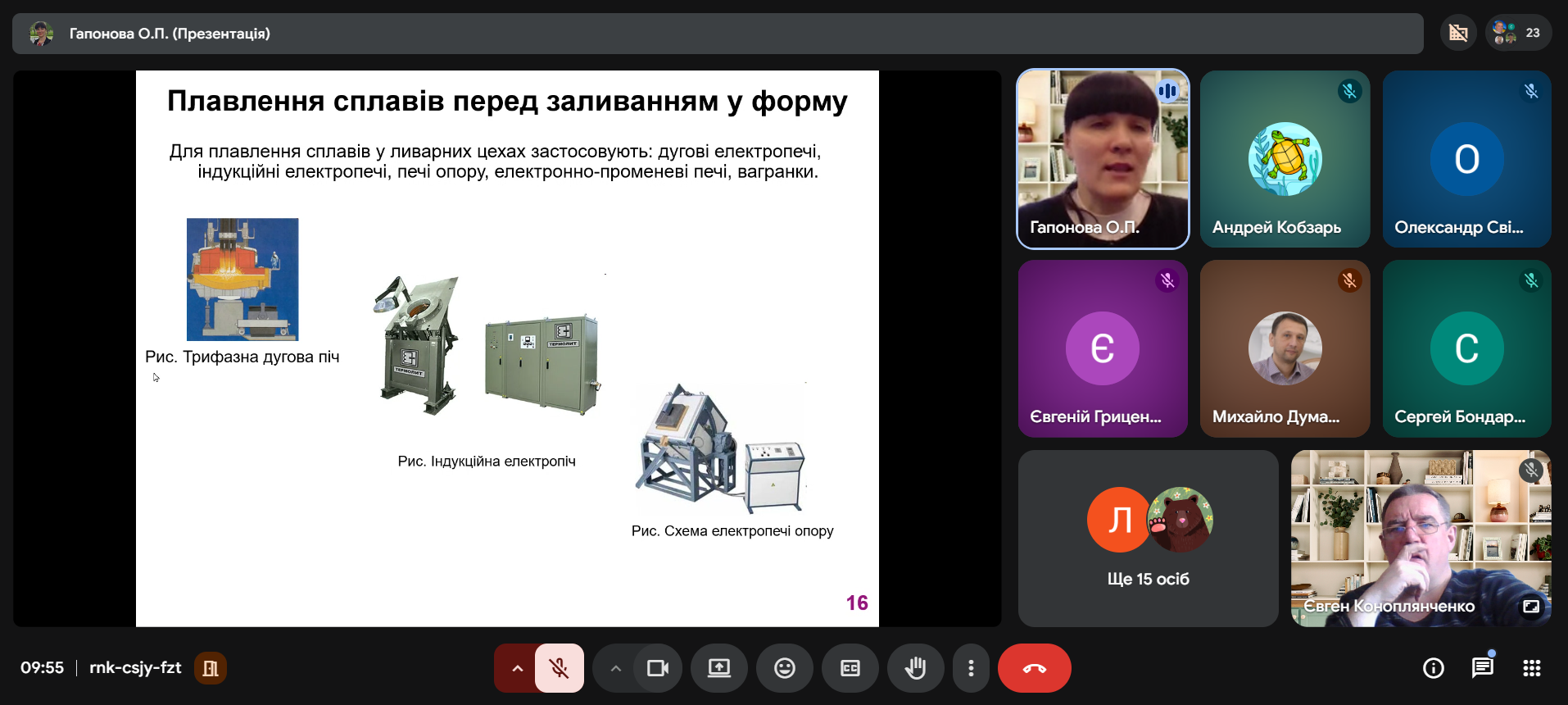Screen dimensions: 1568x705
Task: Select Михайло Дума video tile
Action: click(1285, 348)
